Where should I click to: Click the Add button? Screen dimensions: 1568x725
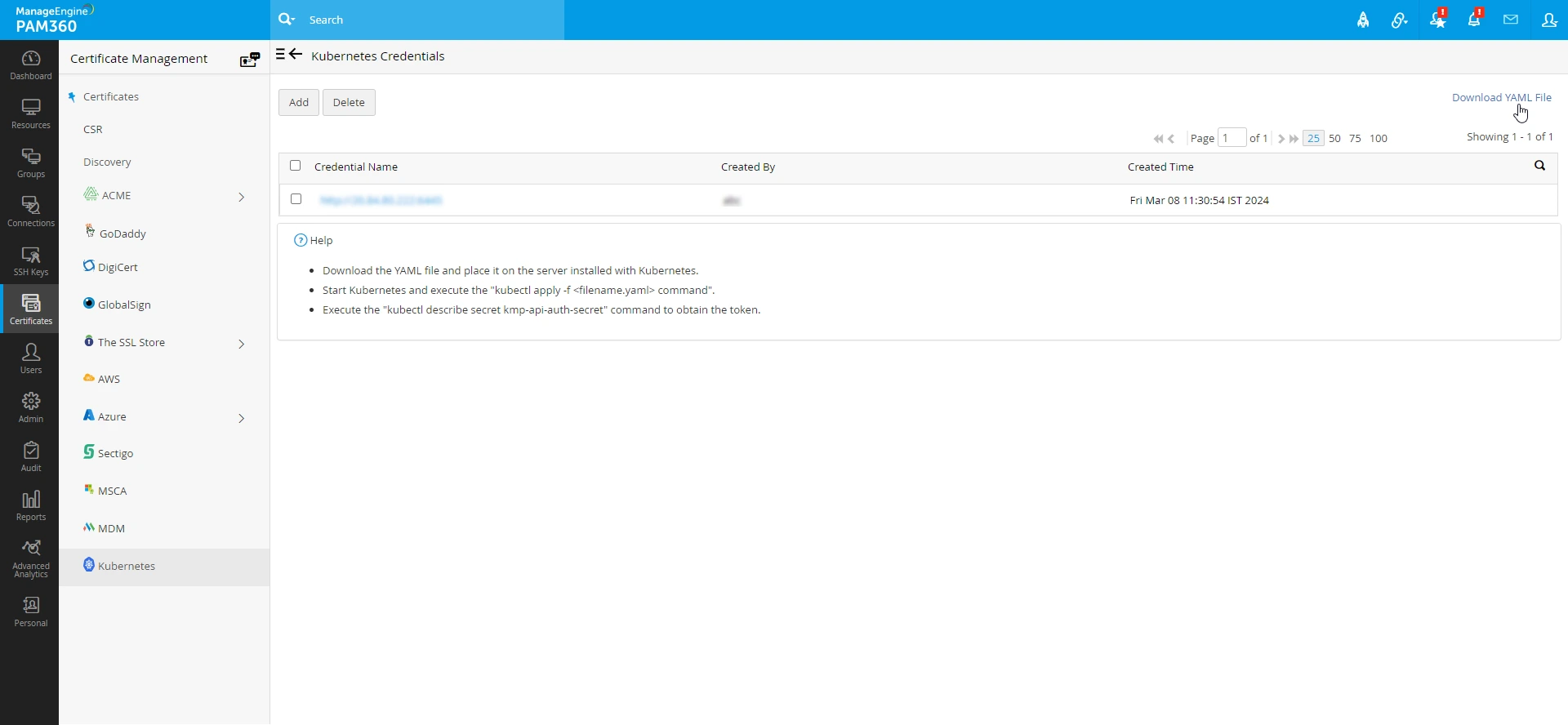tap(299, 102)
